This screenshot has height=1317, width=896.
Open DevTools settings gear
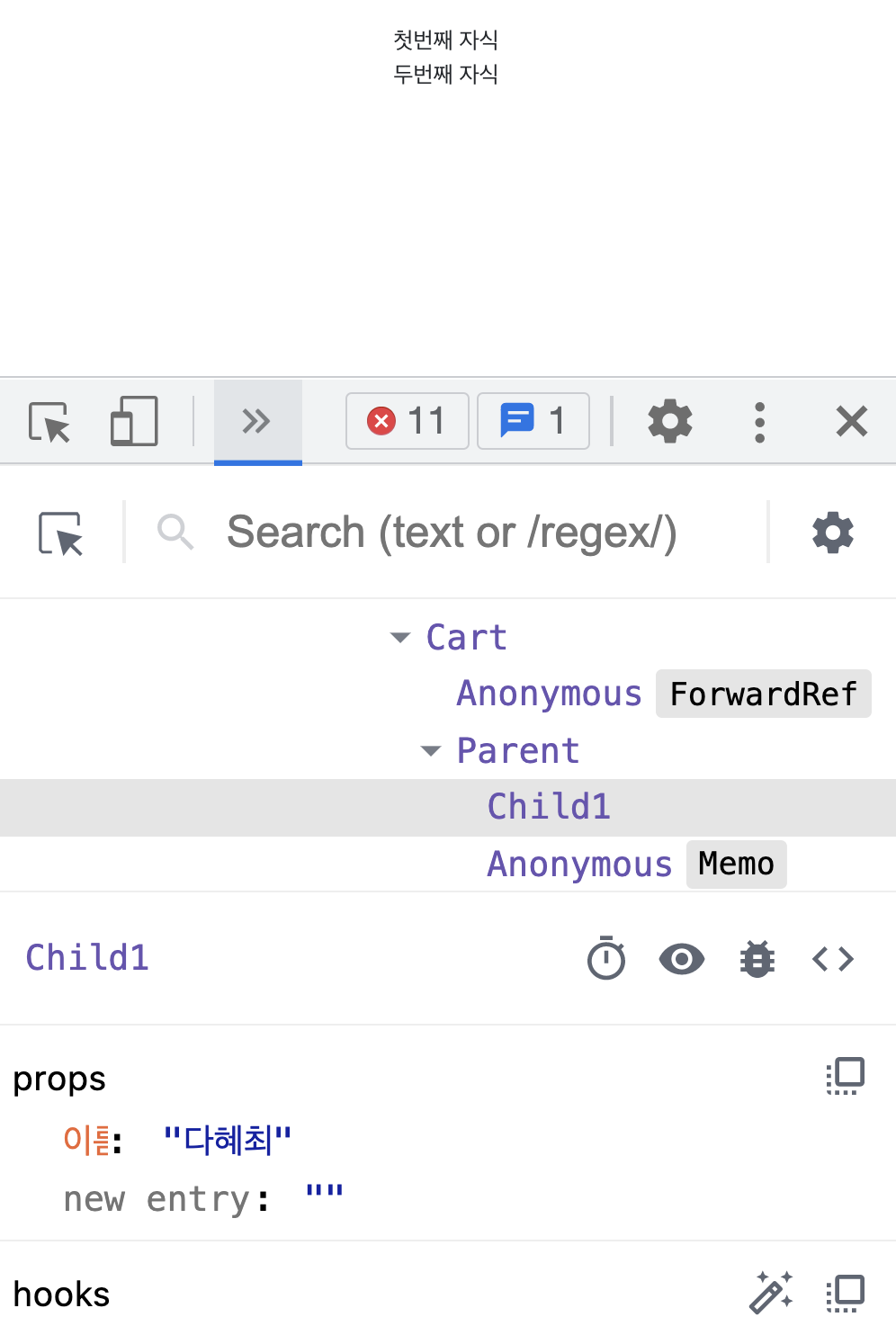tap(670, 421)
